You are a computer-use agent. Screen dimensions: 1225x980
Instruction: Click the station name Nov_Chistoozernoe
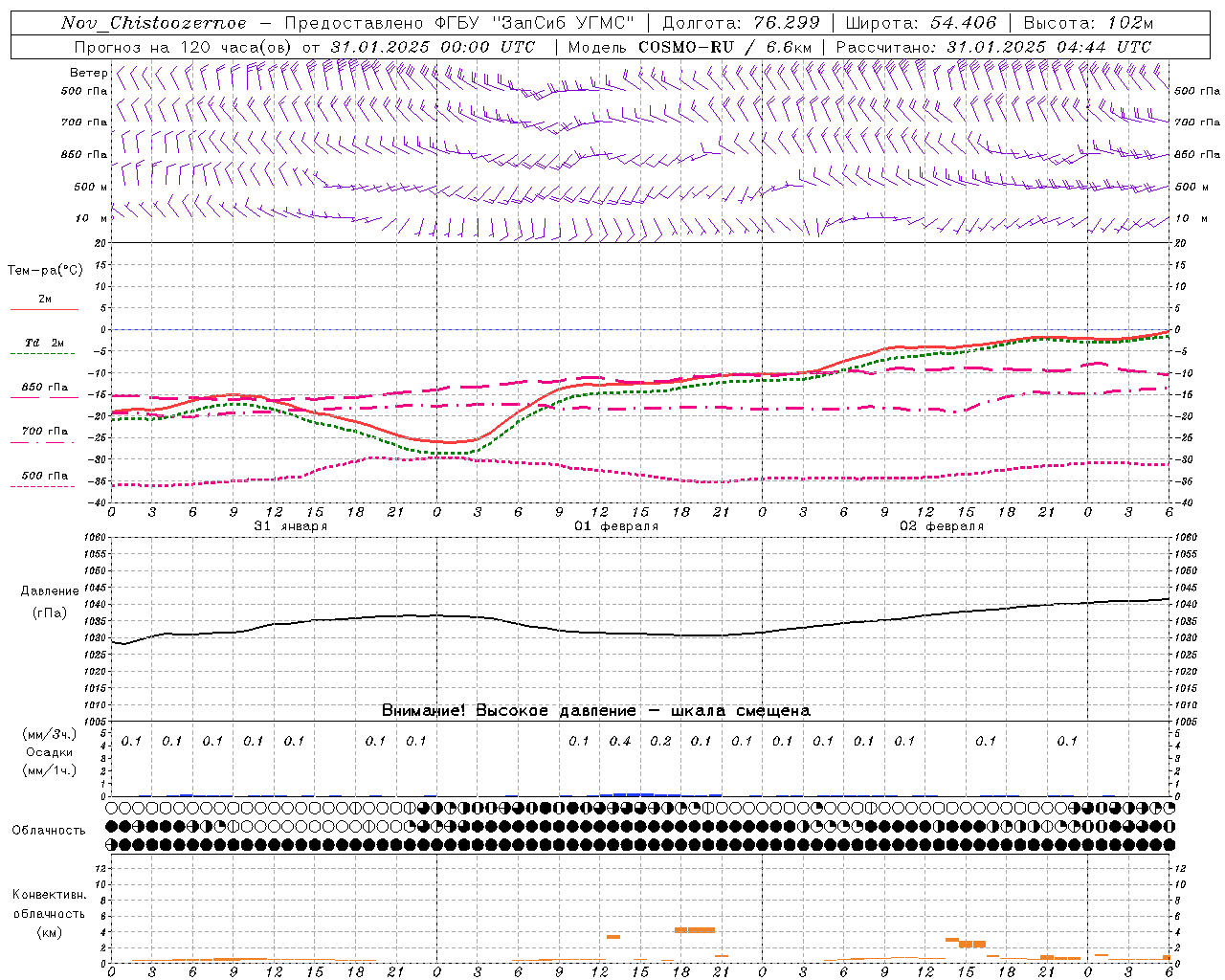pyautogui.click(x=153, y=23)
